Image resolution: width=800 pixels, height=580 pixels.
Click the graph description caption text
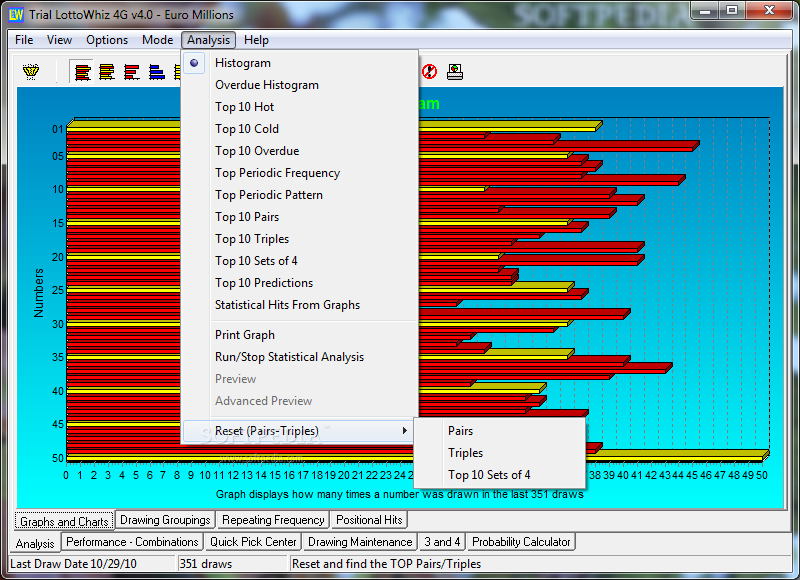point(399,494)
